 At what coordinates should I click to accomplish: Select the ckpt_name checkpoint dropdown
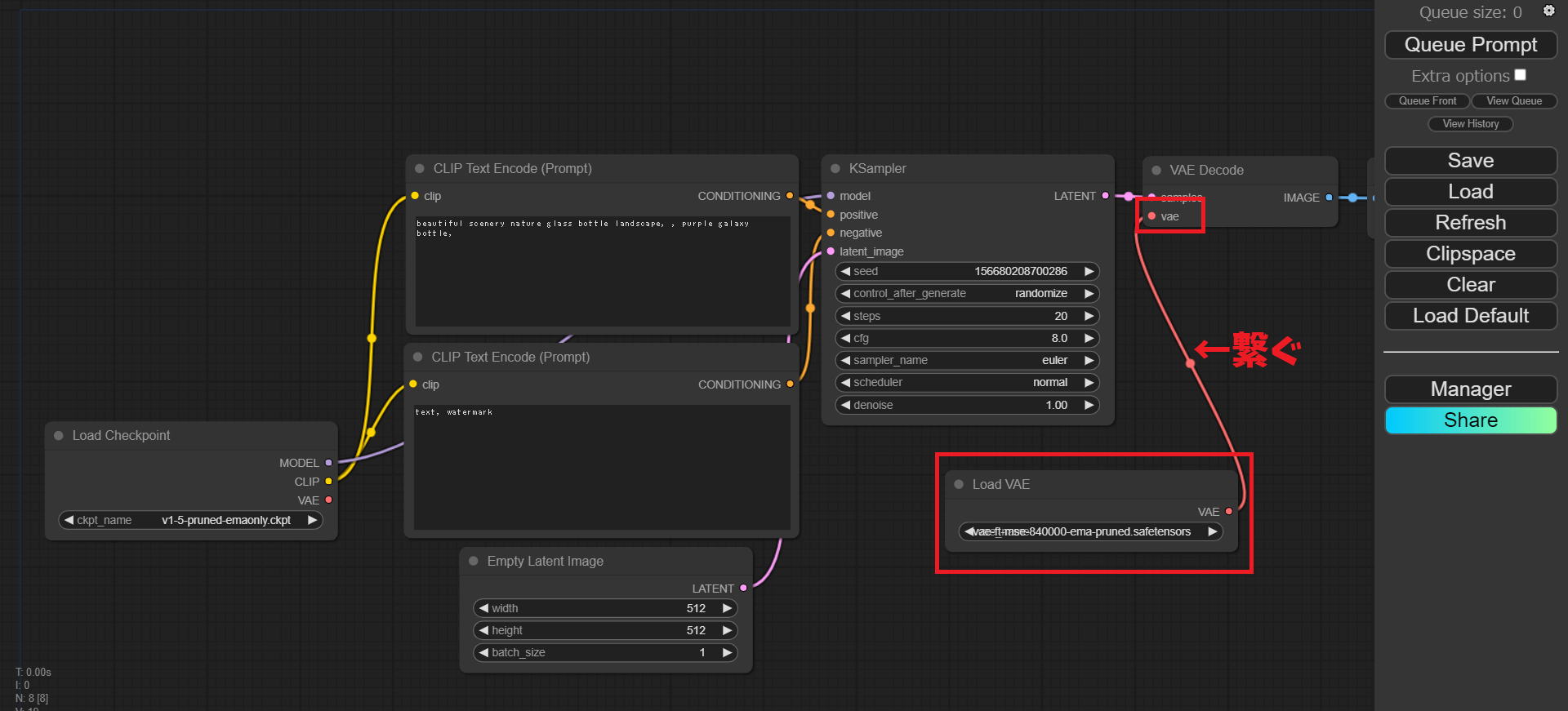[191, 520]
